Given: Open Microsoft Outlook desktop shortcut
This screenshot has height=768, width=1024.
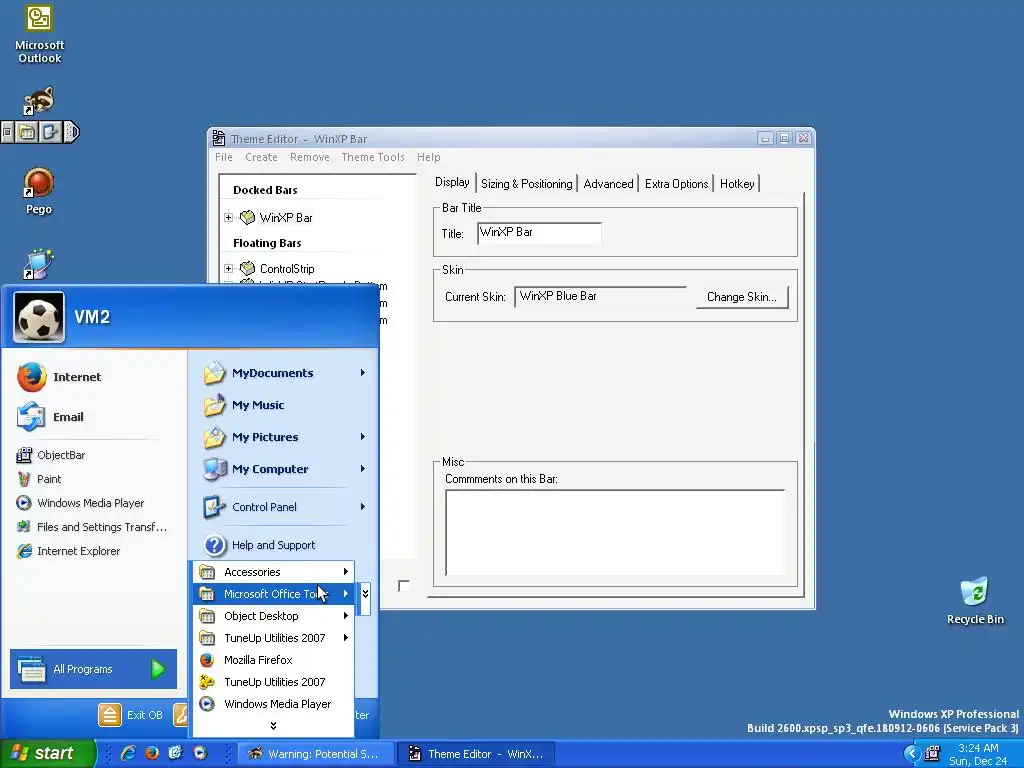Looking at the screenshot, I should pos(39,34).
